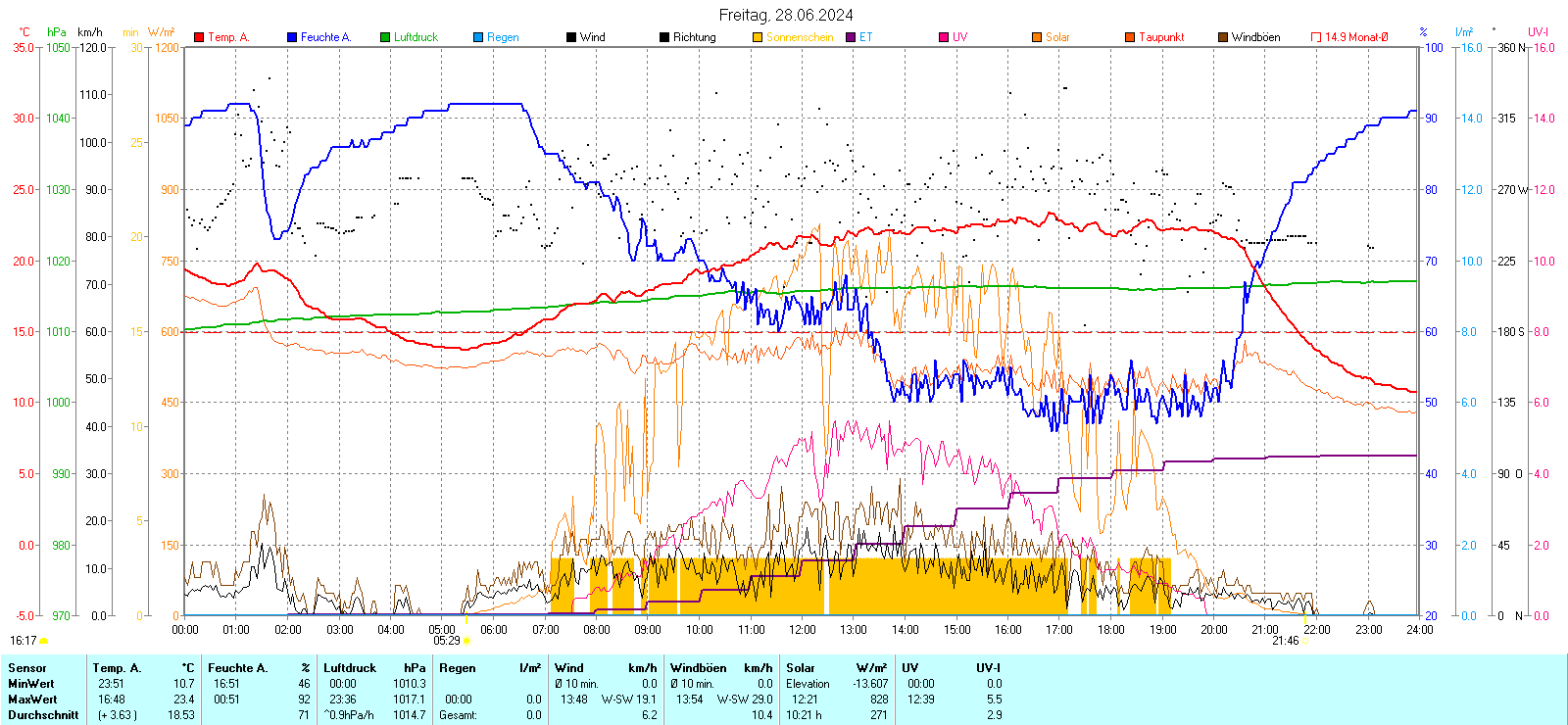Click the 12:00 time axis label

pyautogui.click(x=802, y=630)
